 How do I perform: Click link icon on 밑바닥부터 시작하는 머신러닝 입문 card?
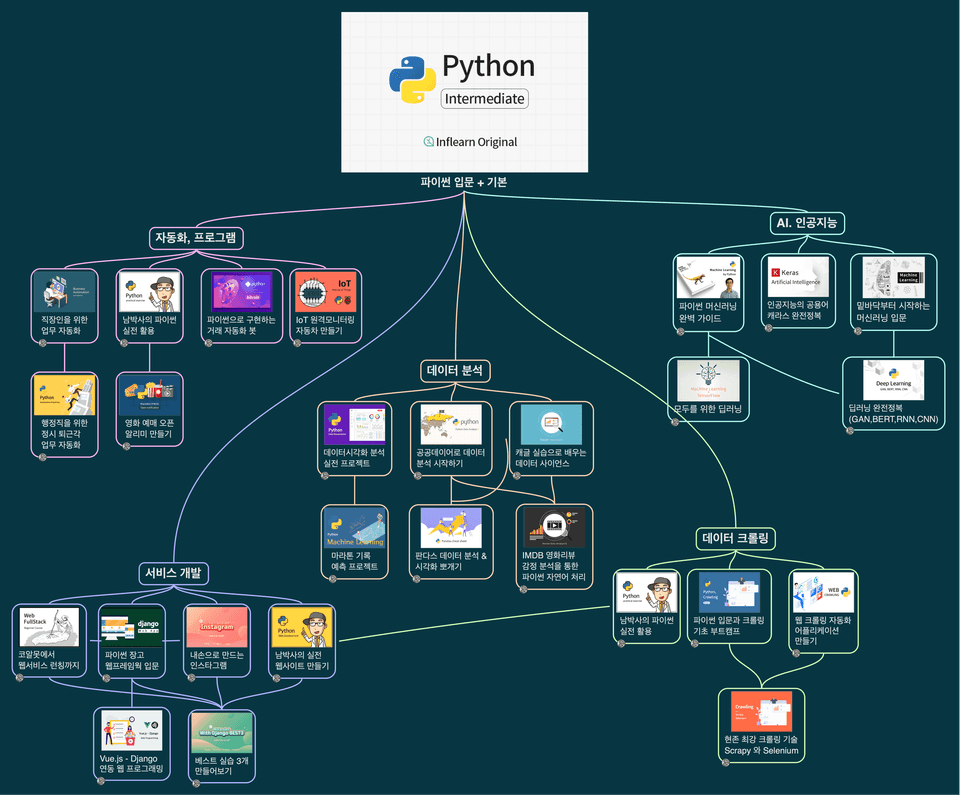click(x=858, y=331)
